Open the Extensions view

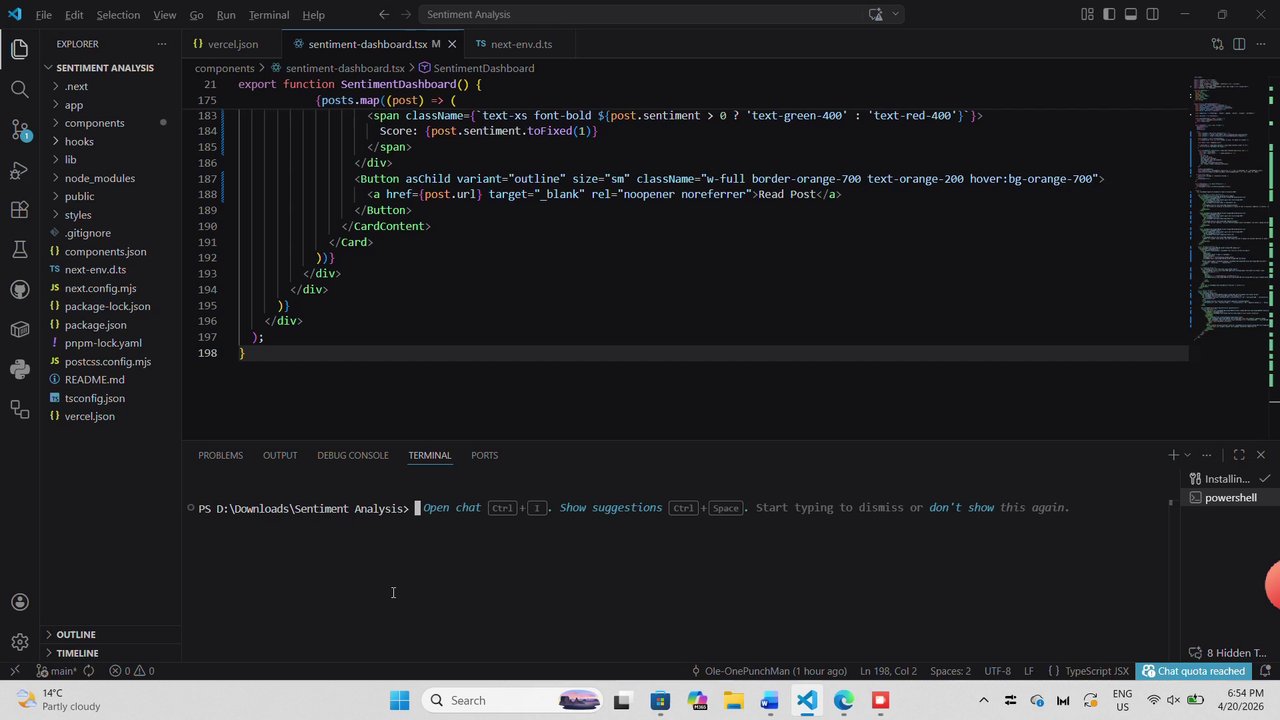pos(19,209)
